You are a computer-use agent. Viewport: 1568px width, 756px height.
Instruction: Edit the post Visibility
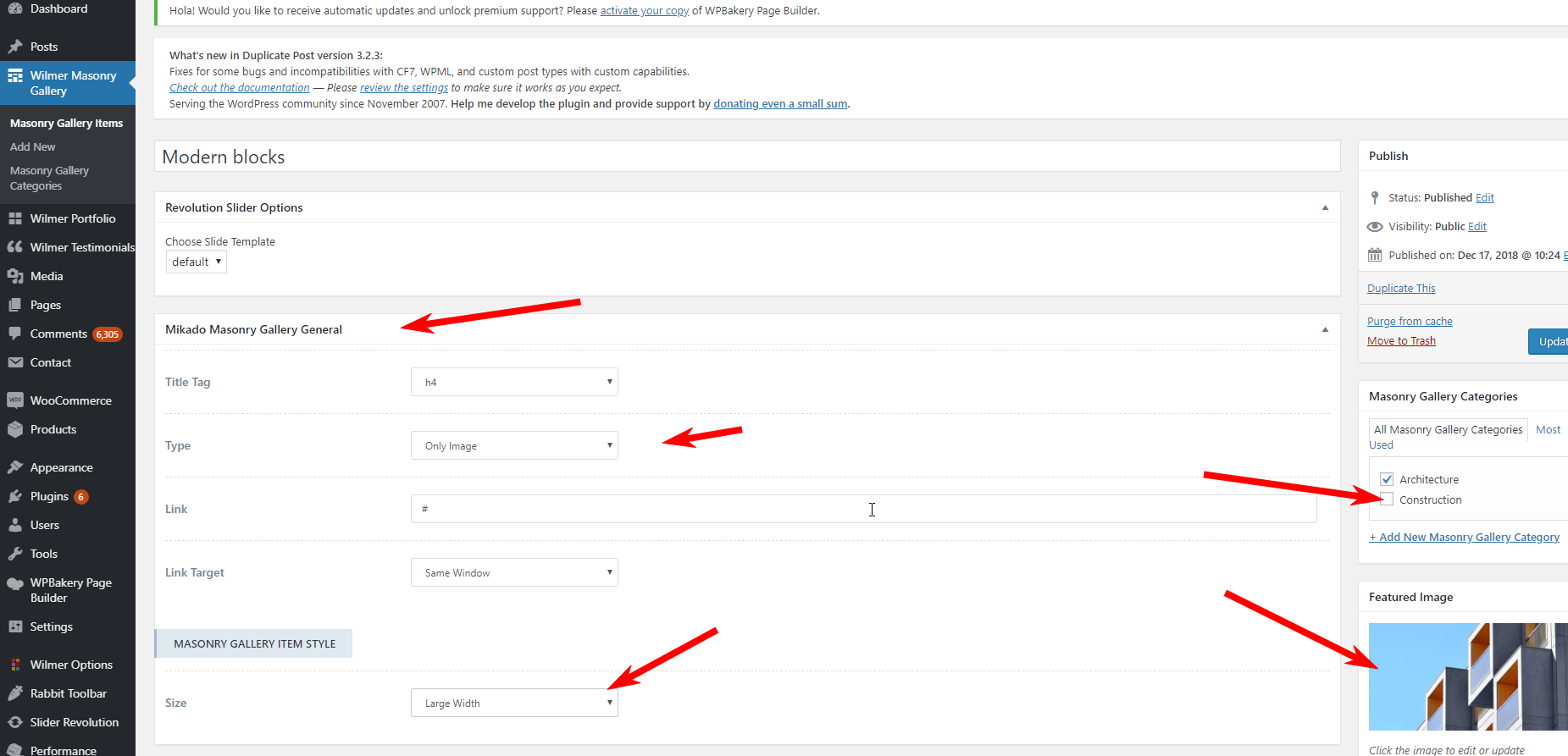click(1477, 226)
